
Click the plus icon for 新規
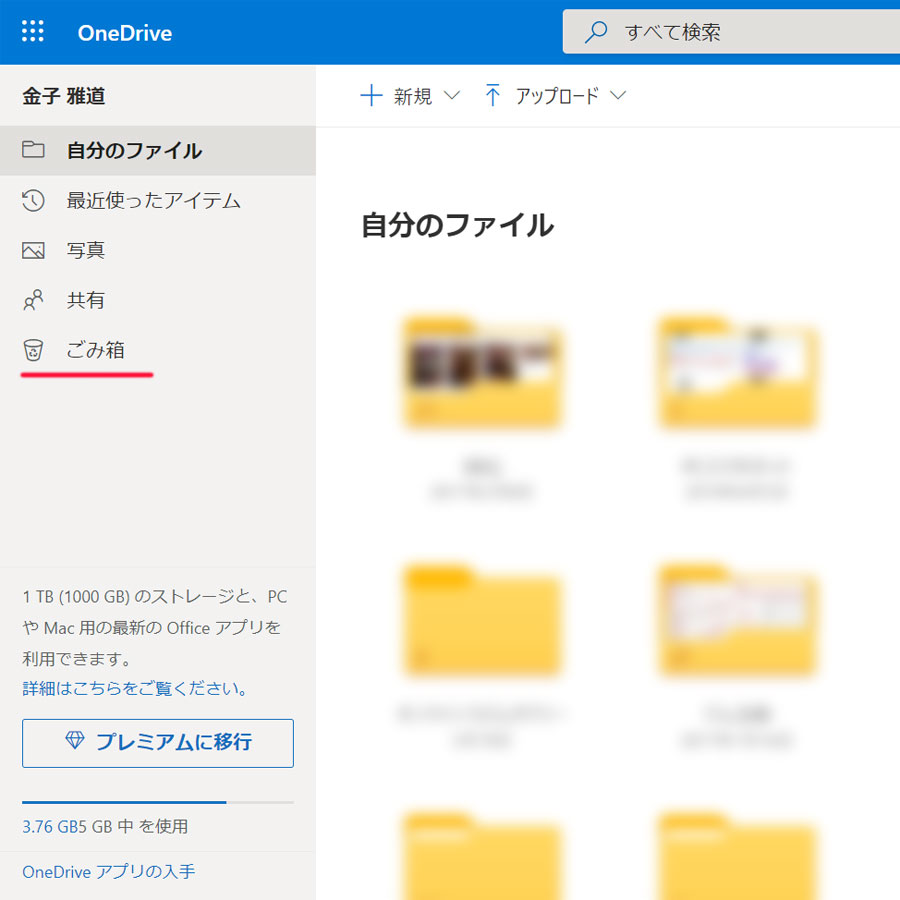(371, 95)
